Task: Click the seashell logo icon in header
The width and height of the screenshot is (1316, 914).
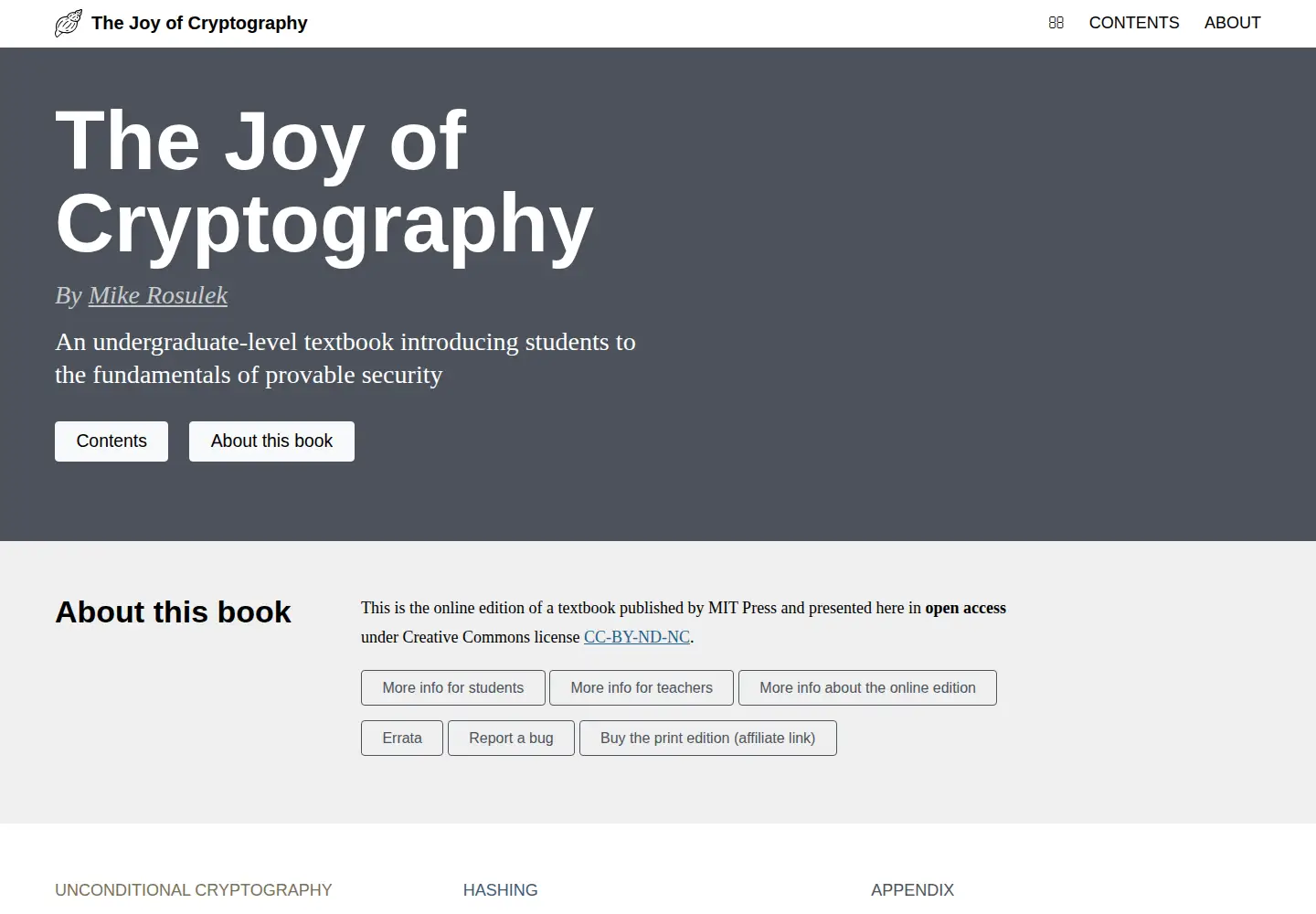Action: (x=69, y=23)
